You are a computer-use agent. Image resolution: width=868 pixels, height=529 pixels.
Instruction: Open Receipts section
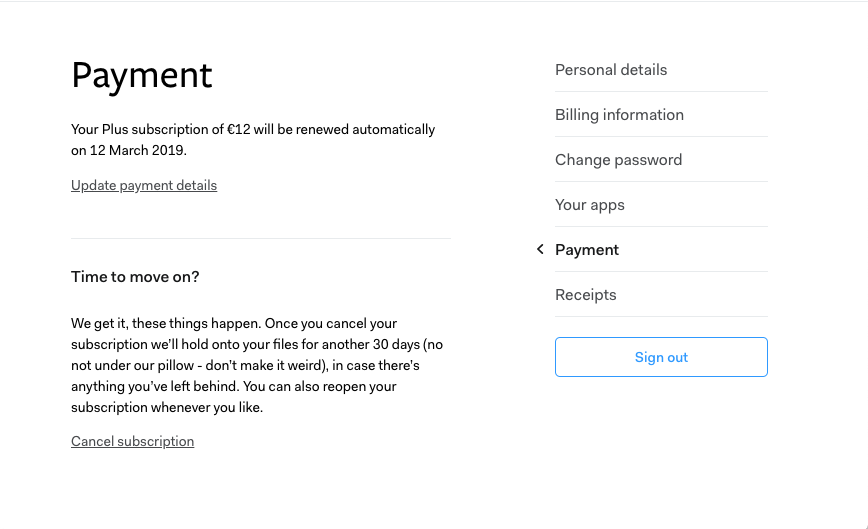pos(586,295)
